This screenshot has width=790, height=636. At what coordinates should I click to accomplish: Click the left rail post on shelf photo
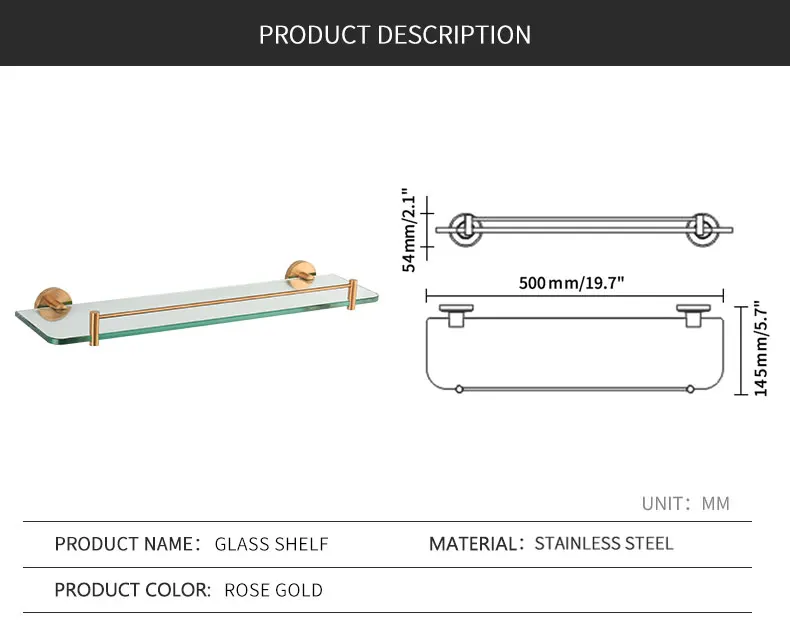(x=94, y=328)
